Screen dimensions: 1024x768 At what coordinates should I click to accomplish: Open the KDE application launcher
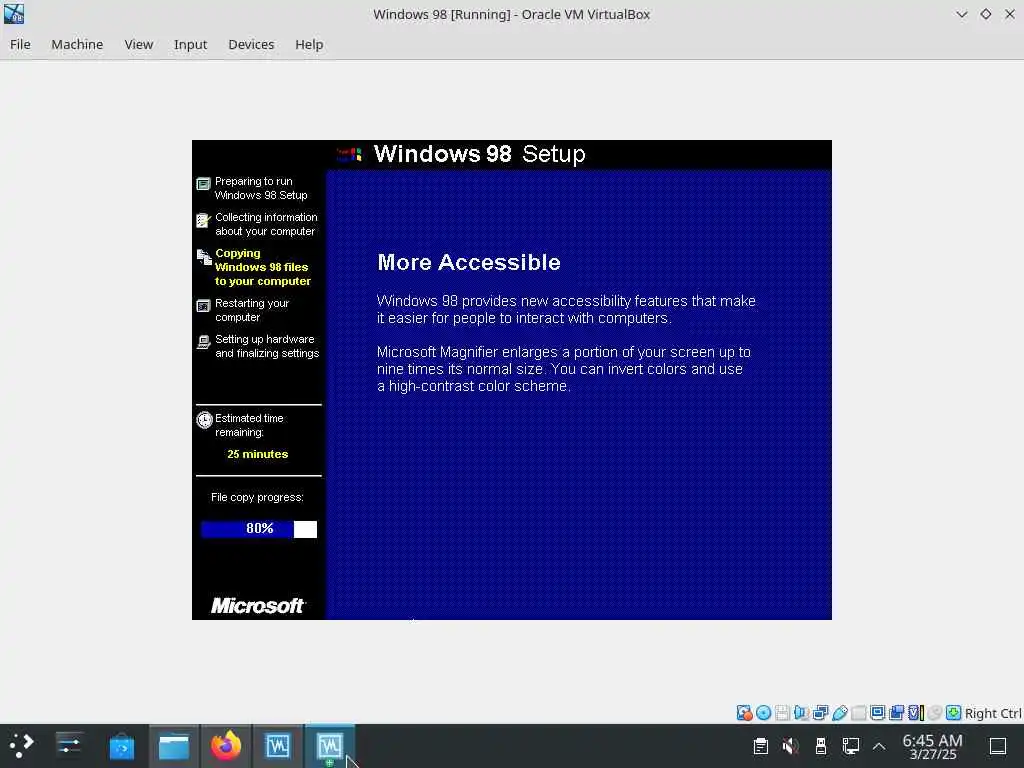21,746
